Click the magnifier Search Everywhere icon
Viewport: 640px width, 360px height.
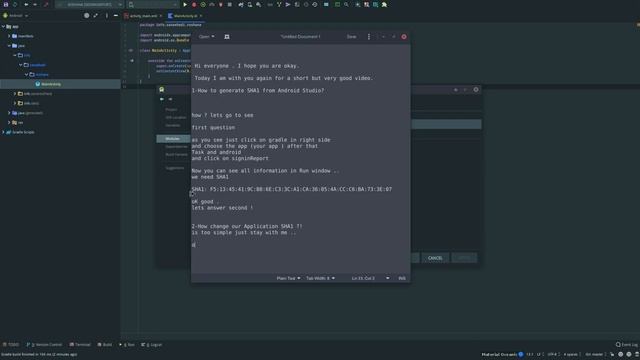[x=346, y=4]
